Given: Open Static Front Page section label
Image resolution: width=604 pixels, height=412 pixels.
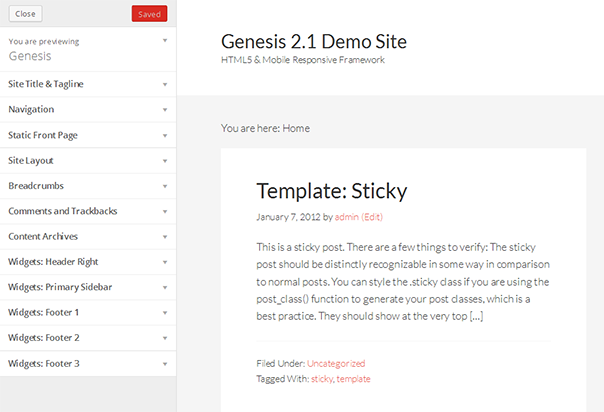Looking at the screenshot, I should [43, 135].
